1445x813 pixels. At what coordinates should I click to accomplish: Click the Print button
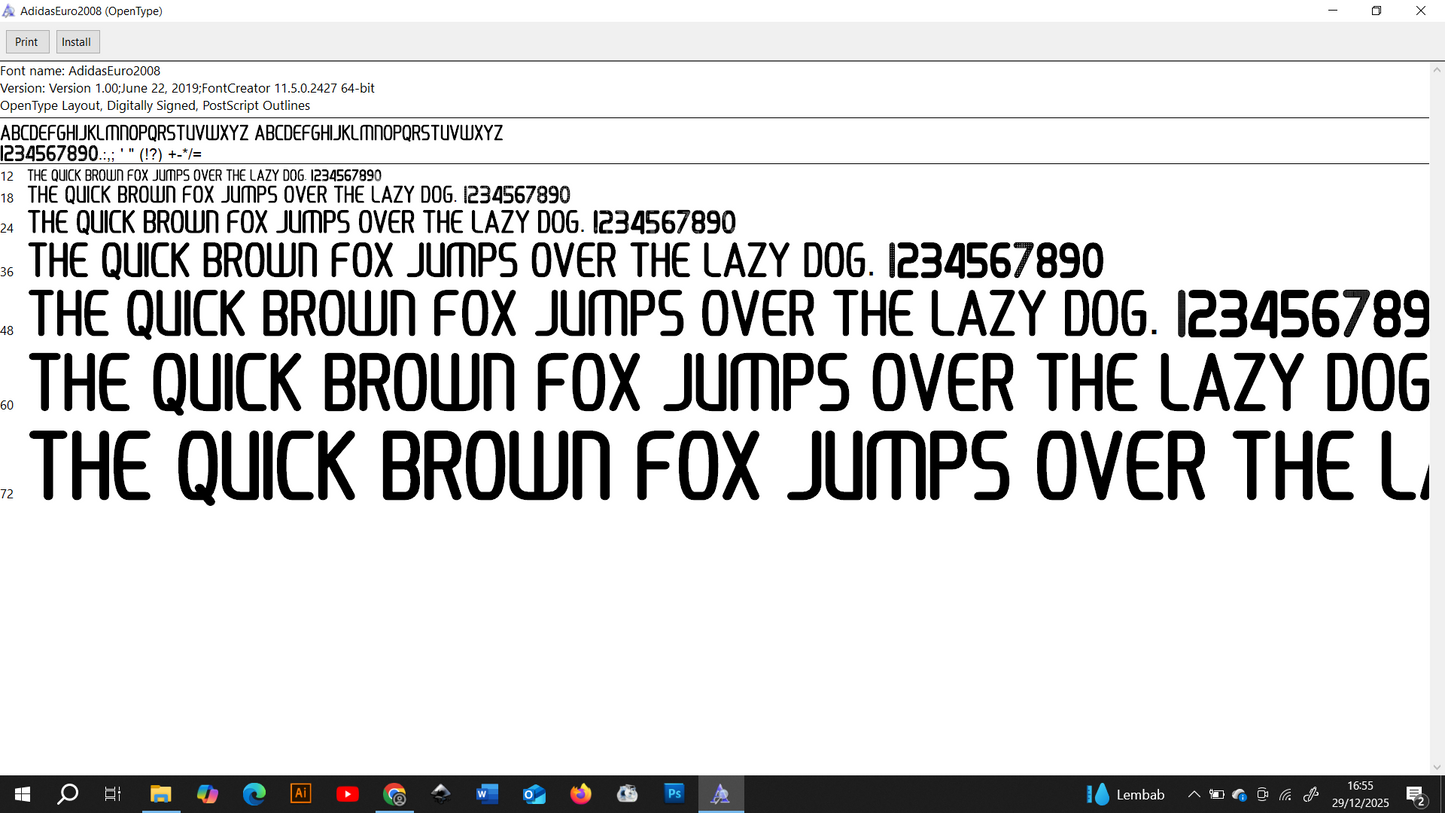(x=27, y=42)
